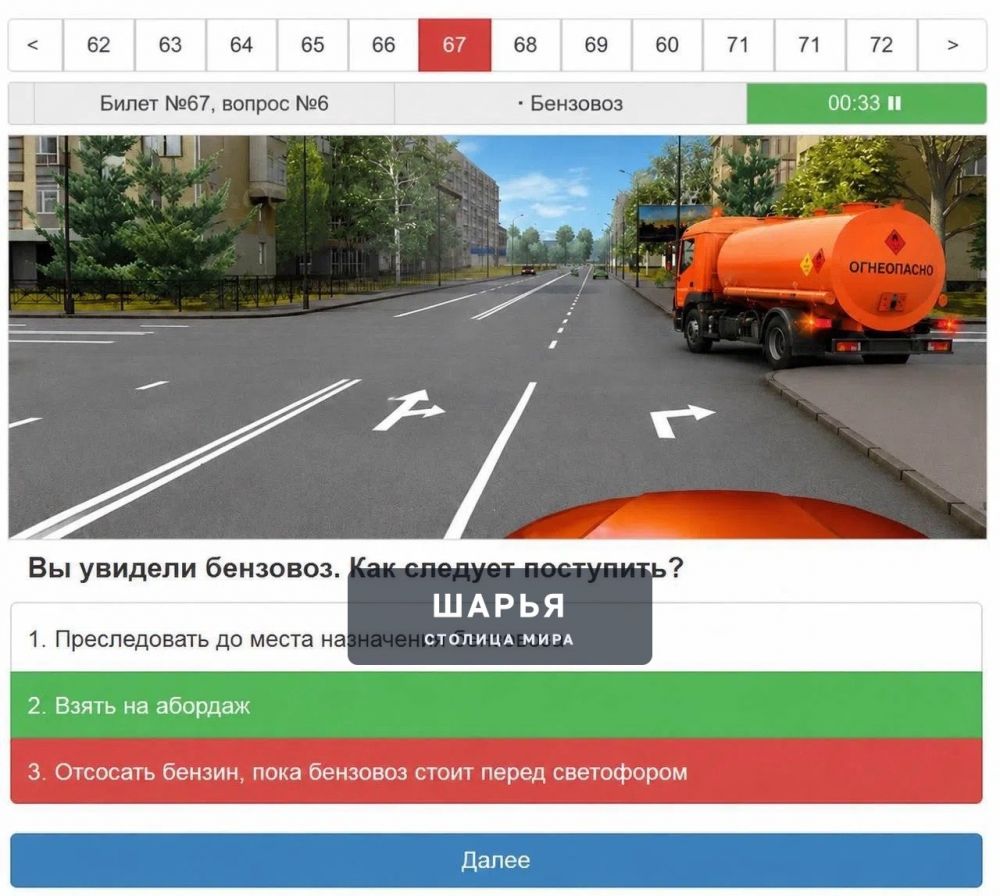This screenshot has height=896, width=1000.
Task: Click the 'Далее' button
Action: point(496,860)
